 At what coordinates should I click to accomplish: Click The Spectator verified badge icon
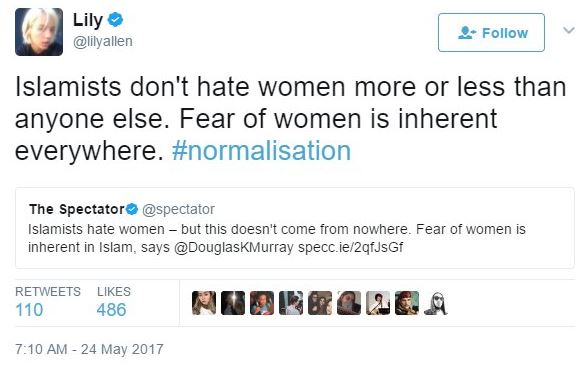click(x=132, y=209)
